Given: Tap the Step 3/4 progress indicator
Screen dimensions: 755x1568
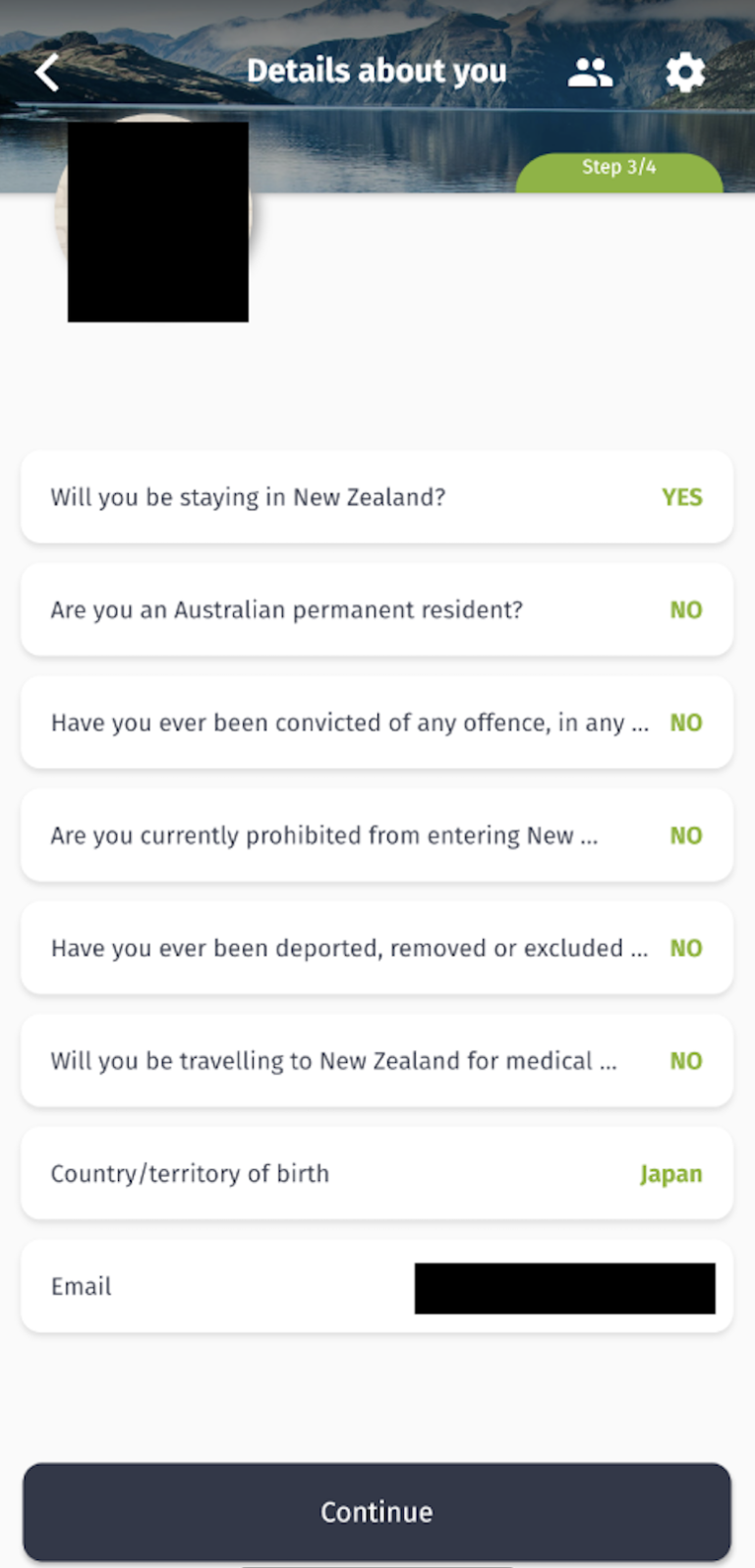Looking at the screenshot, I should tap(618, 168).
